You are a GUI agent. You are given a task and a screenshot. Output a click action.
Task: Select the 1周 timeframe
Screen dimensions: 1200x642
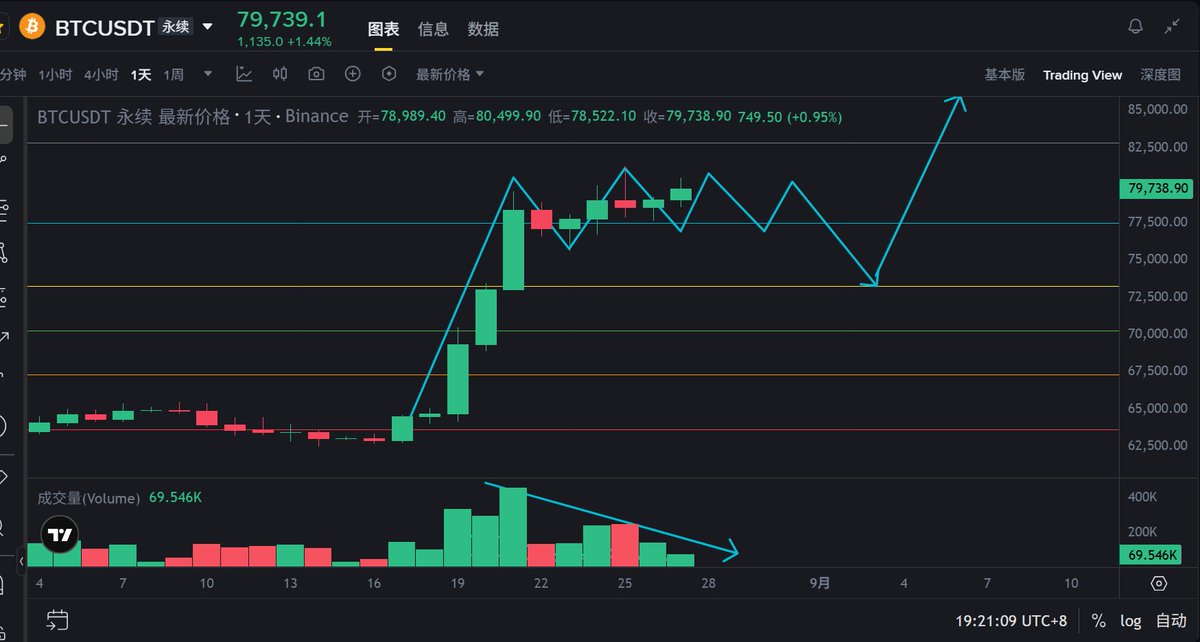click(x=173, y=75)
